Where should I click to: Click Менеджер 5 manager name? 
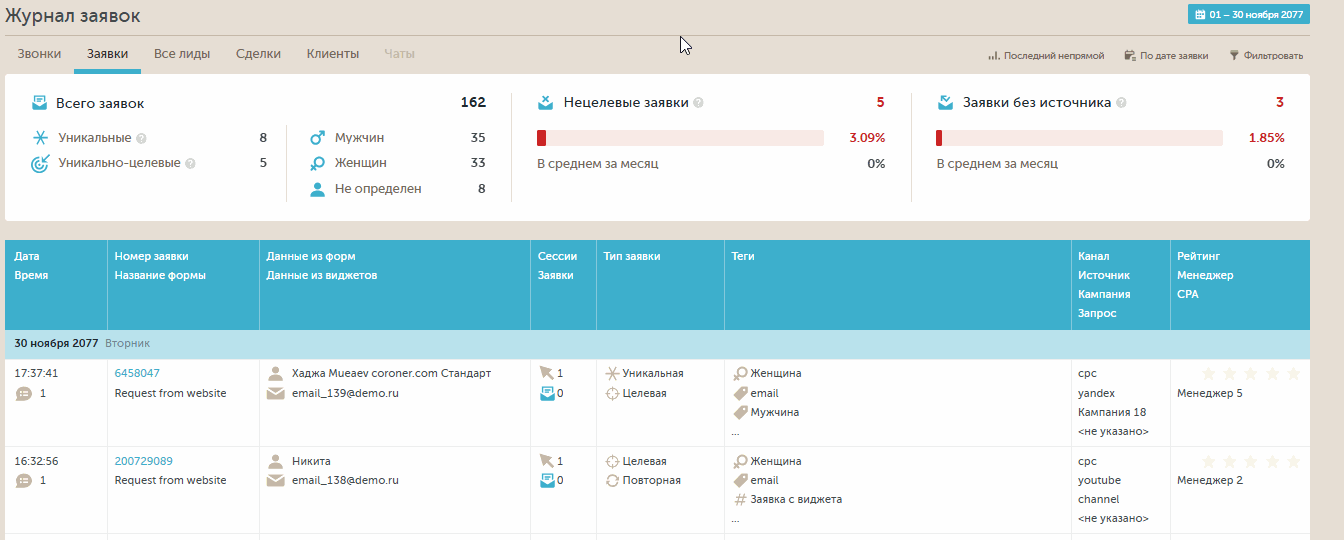[1210, 394]
